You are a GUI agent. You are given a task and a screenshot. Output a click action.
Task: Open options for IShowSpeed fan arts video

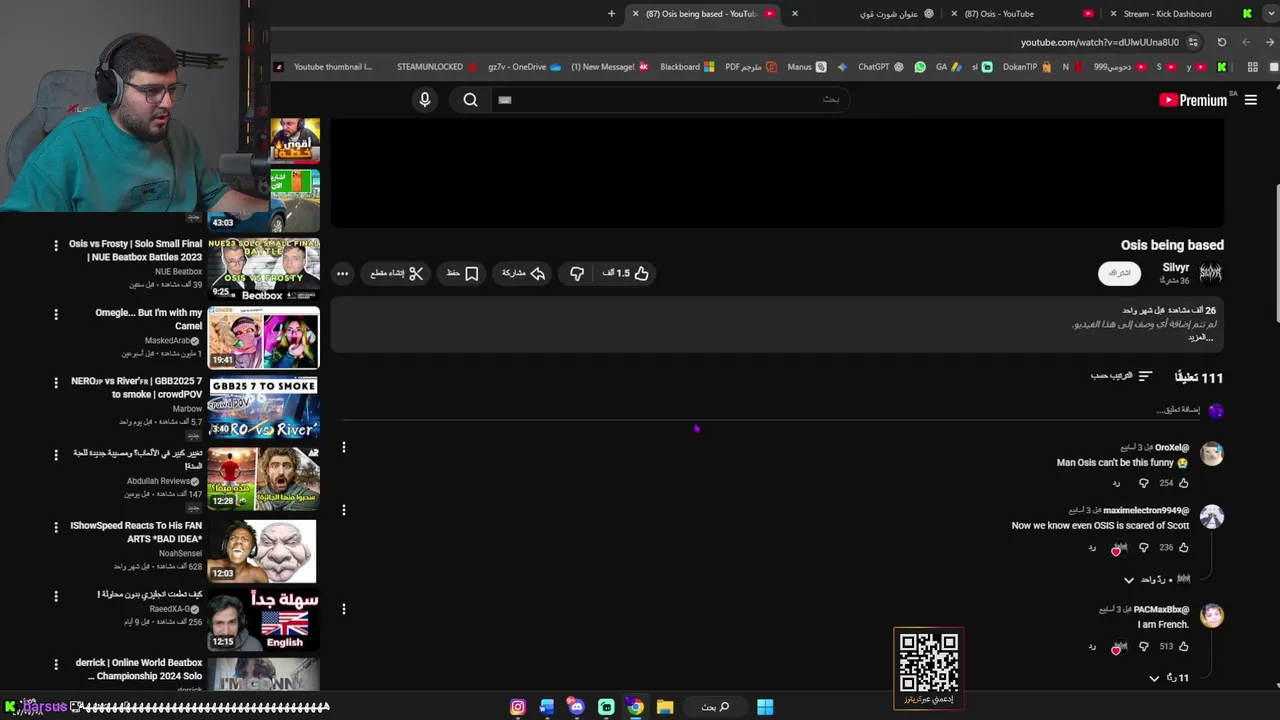[56, 527]
